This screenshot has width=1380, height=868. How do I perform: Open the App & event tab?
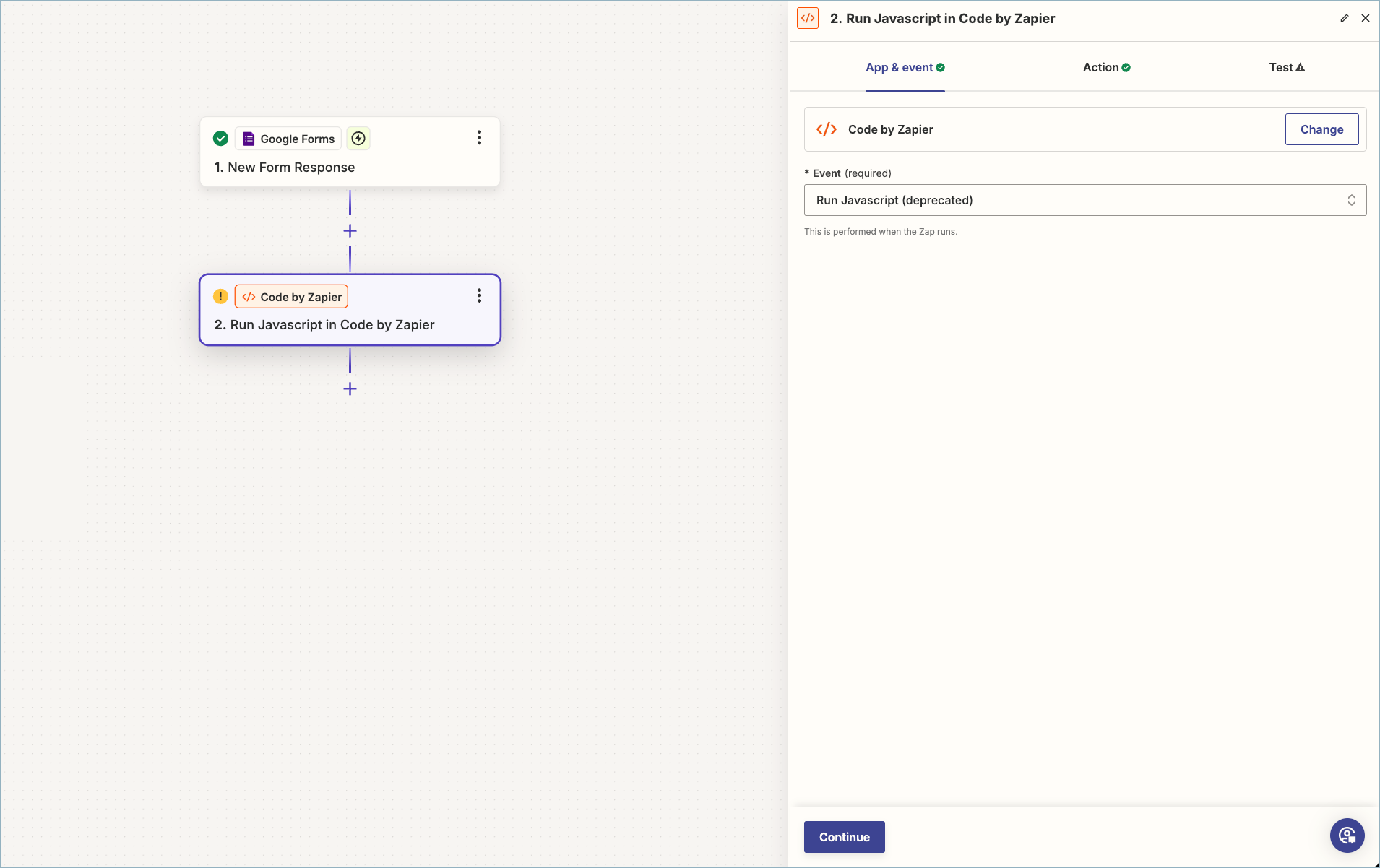pyautogui.click(x=905, y=67)
